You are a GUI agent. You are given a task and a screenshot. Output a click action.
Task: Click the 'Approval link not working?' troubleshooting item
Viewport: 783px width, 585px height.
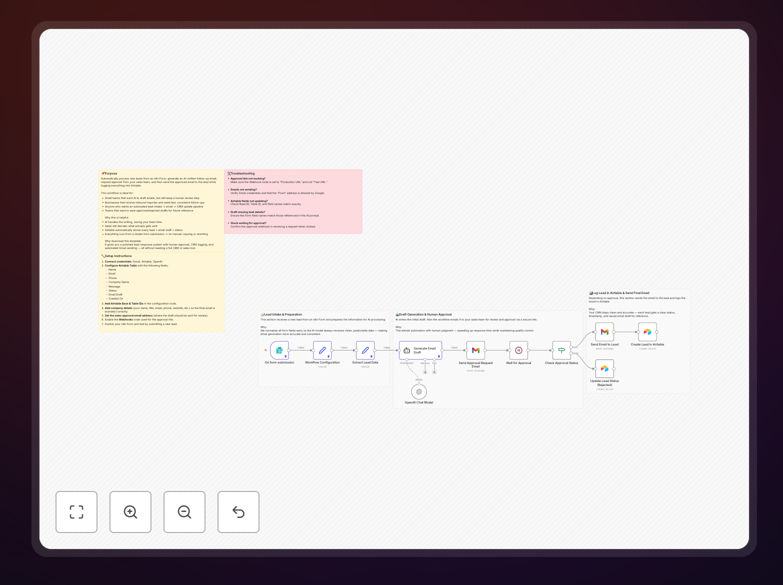point(248,178)
